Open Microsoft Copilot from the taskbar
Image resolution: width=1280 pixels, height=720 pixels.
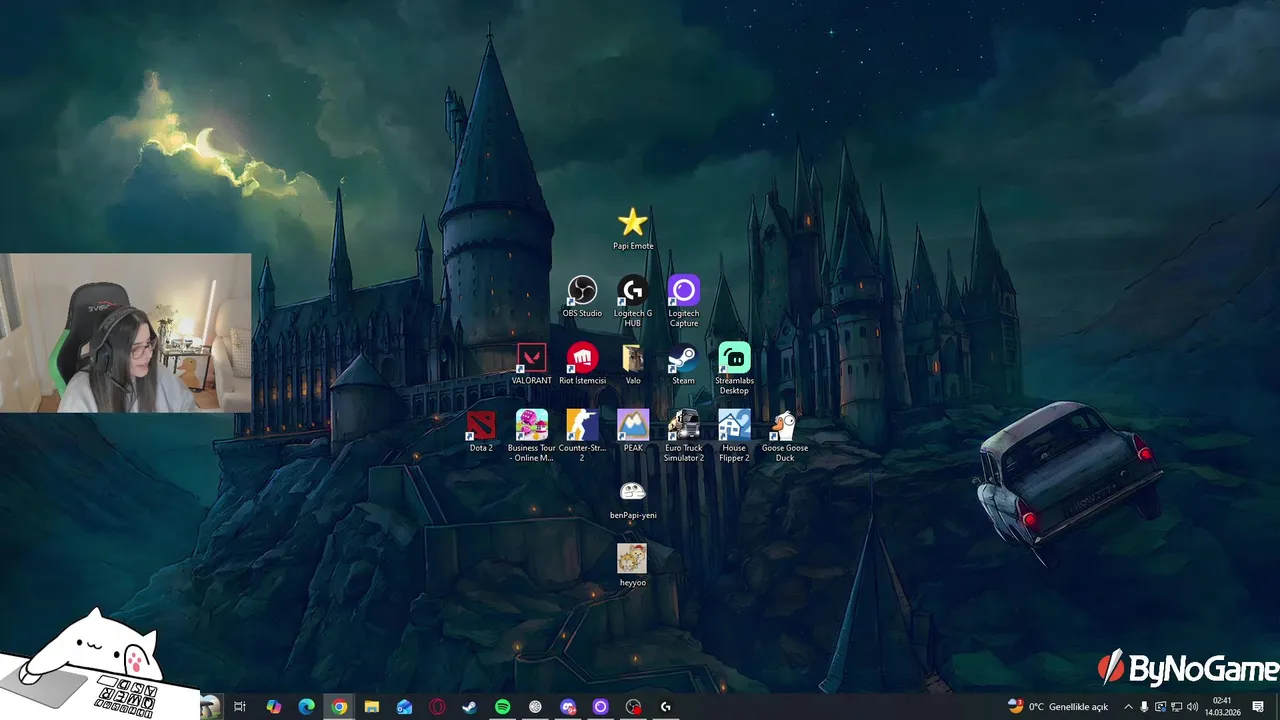coord(274,707)
